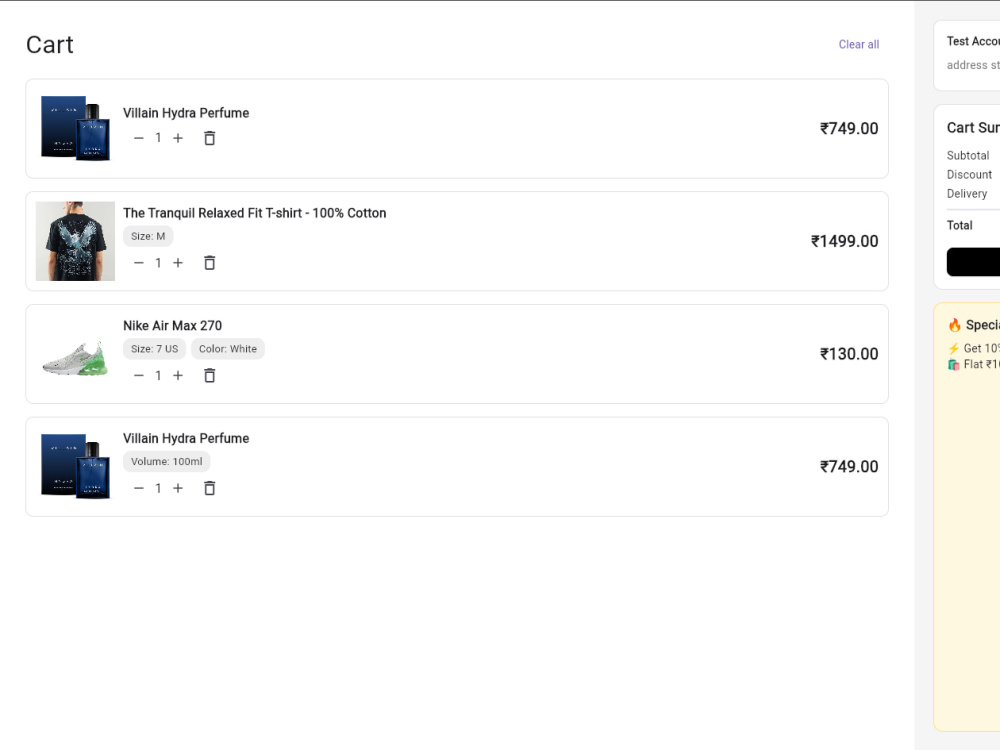Select the Color: White chip

pyautogui.click(x=228, y=349)
